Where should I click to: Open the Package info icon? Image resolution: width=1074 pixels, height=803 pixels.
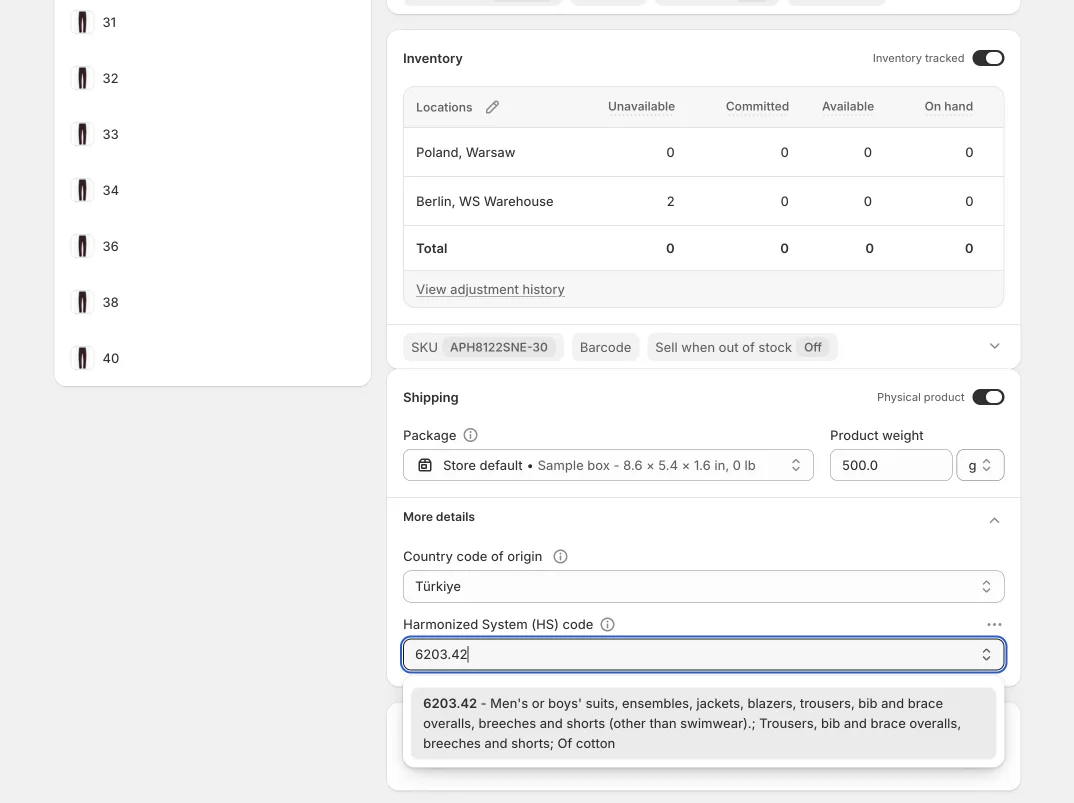(470, 435)
